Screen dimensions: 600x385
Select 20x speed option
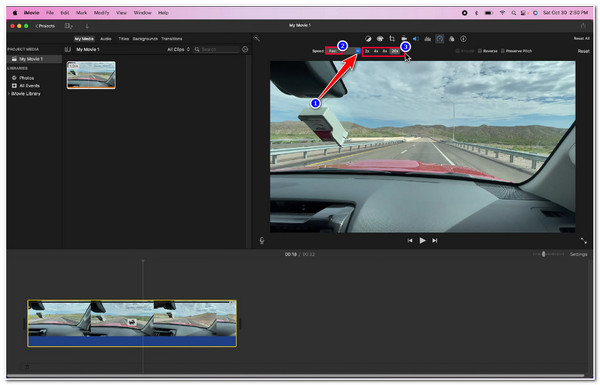(395, 51)
